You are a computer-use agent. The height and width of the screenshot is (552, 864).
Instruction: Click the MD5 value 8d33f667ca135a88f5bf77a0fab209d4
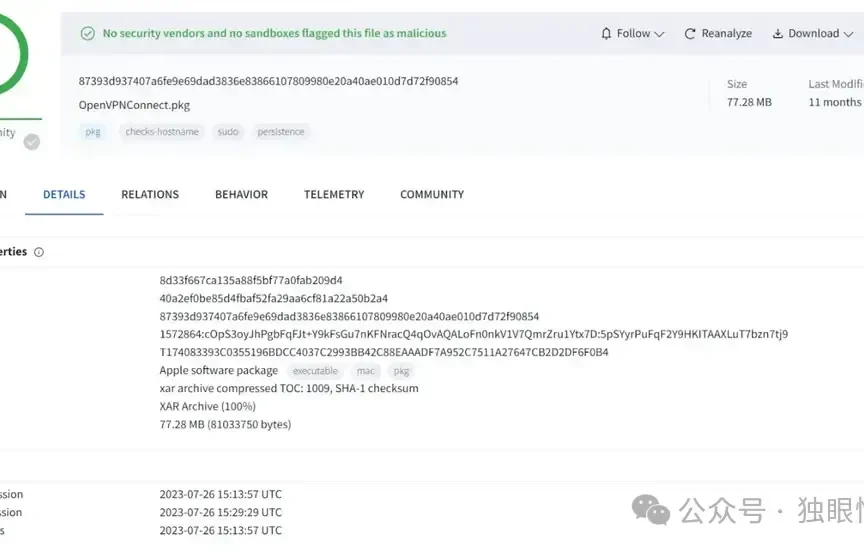coord(251,280)
